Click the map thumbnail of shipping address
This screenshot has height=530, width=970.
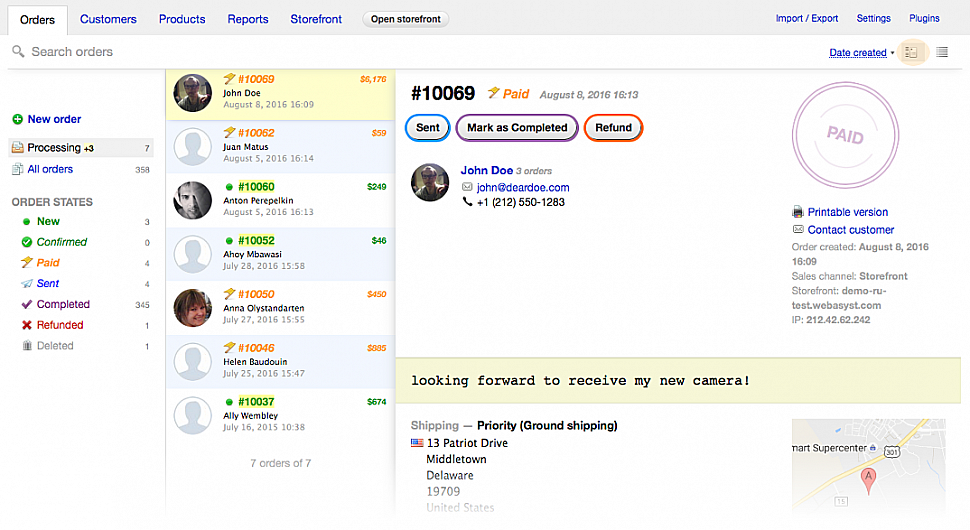[x=869, y=466]
